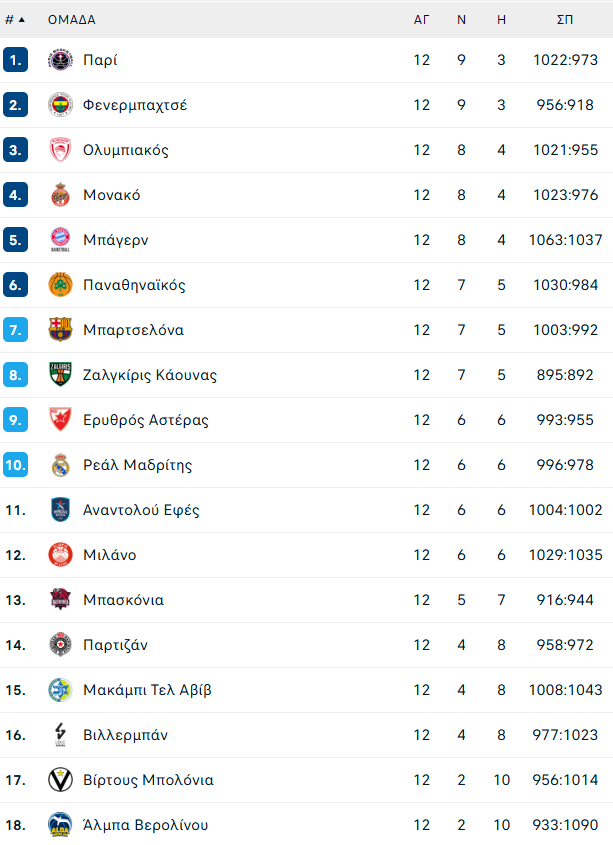Open the Olympiacos team logo
Viewport: 613px width, 845px height.
(60, 150)
